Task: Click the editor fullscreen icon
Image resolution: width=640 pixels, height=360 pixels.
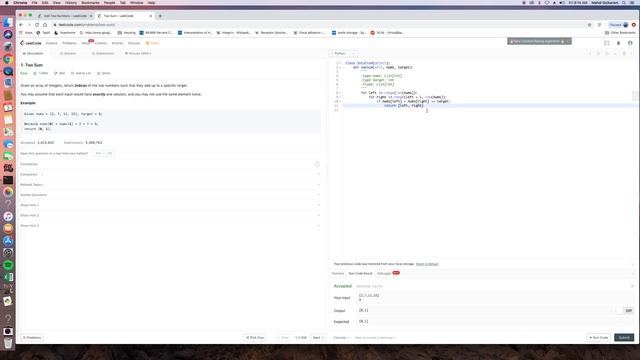Action: (632, 53)
